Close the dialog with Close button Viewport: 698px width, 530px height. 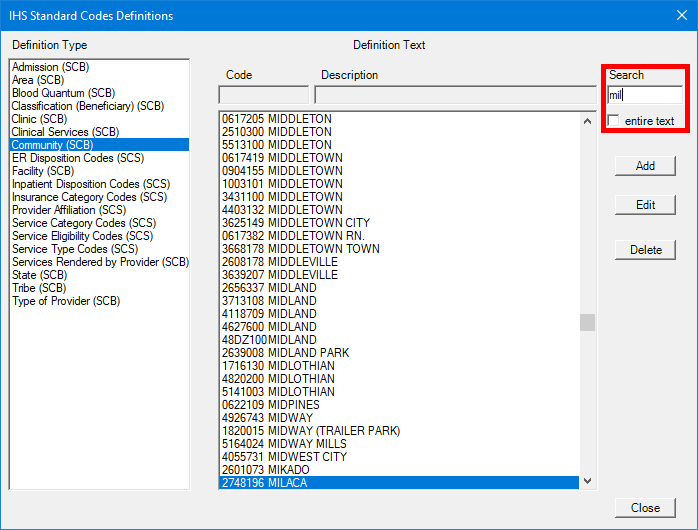point(645,508)
